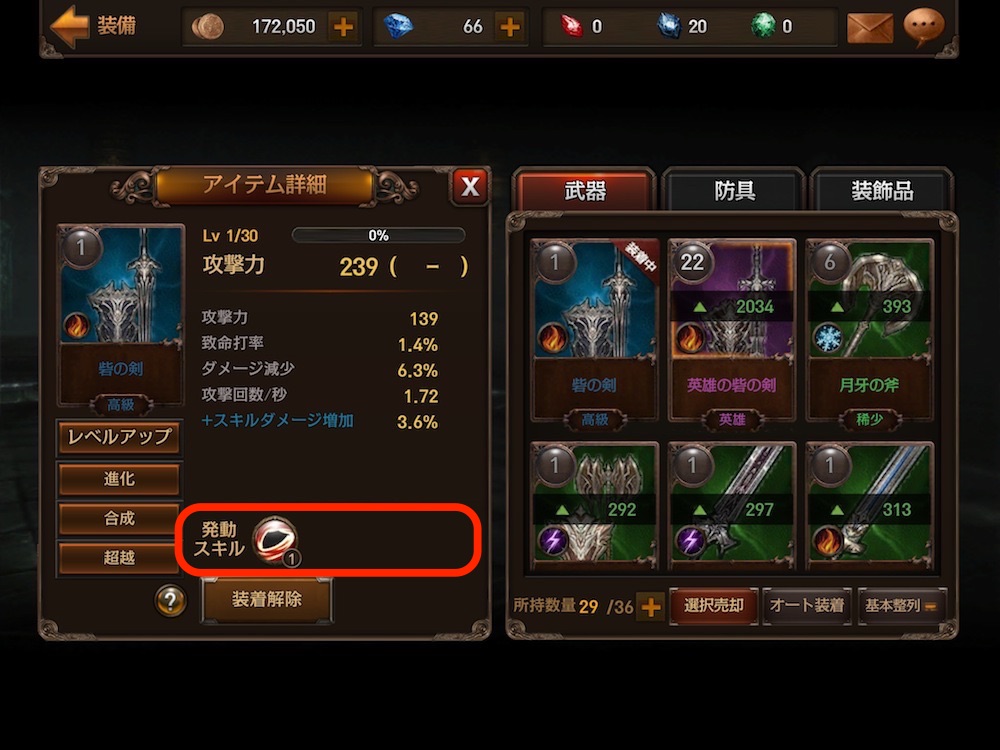The image size is (1000, 750).
Task: Select the 武器 tab
Action: point(585,190)
